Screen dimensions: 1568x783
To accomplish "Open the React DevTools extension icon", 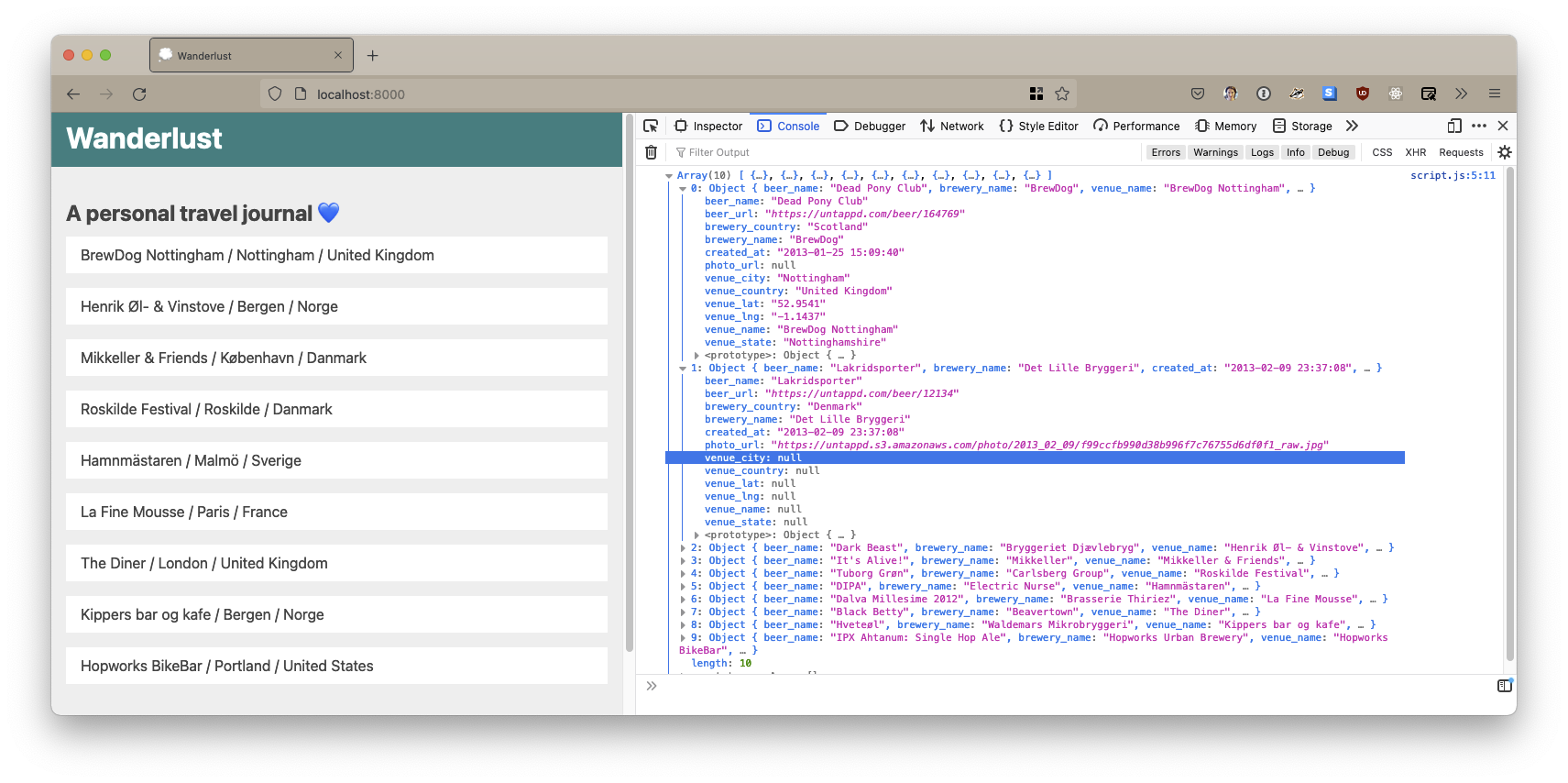I will pos(1396,94).
